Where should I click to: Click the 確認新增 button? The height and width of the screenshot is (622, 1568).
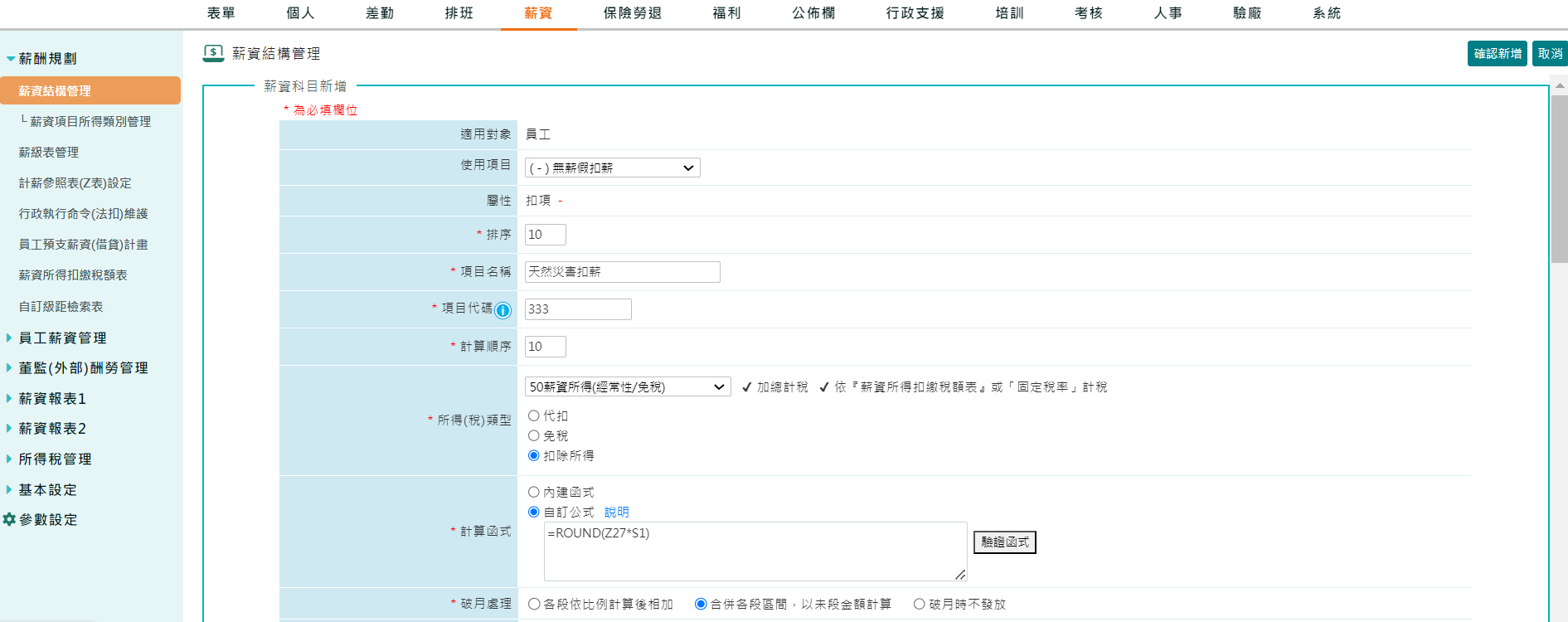point(1498,53)
